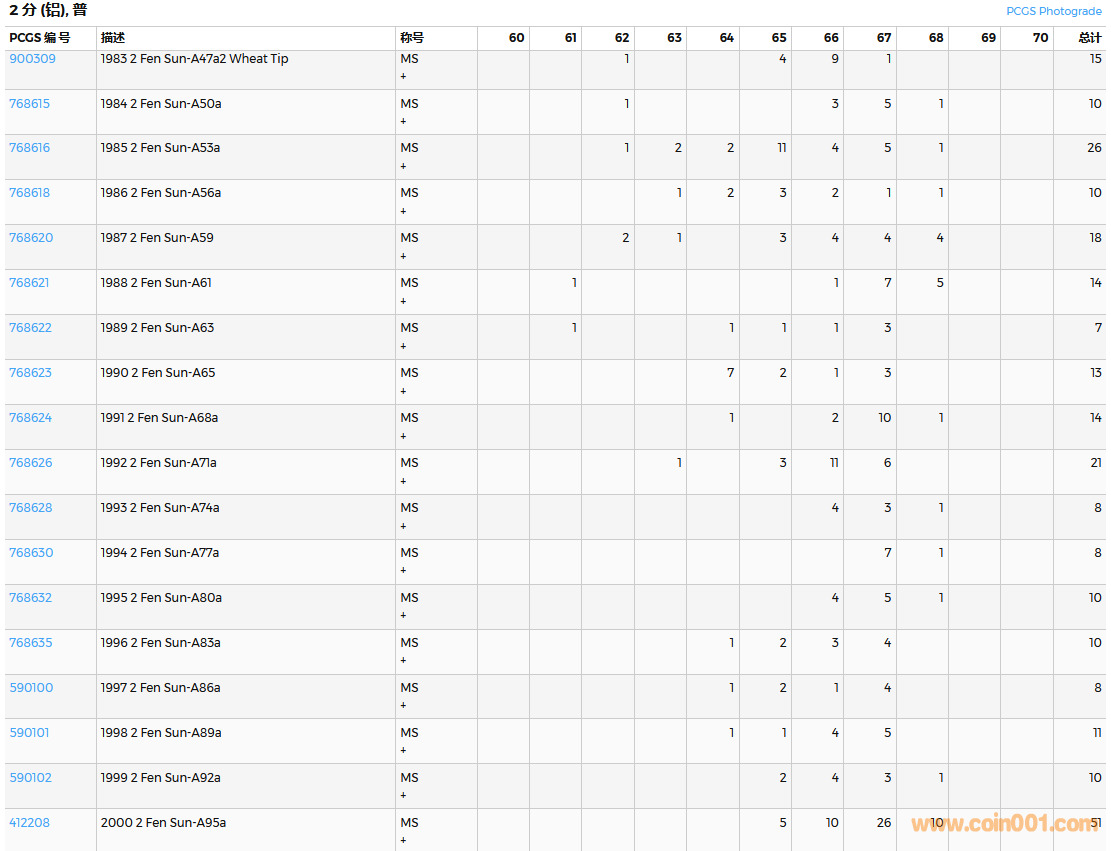The image size is (1111, 851).
Task: Click the grade 67 column header
Action: coord(883,38)
